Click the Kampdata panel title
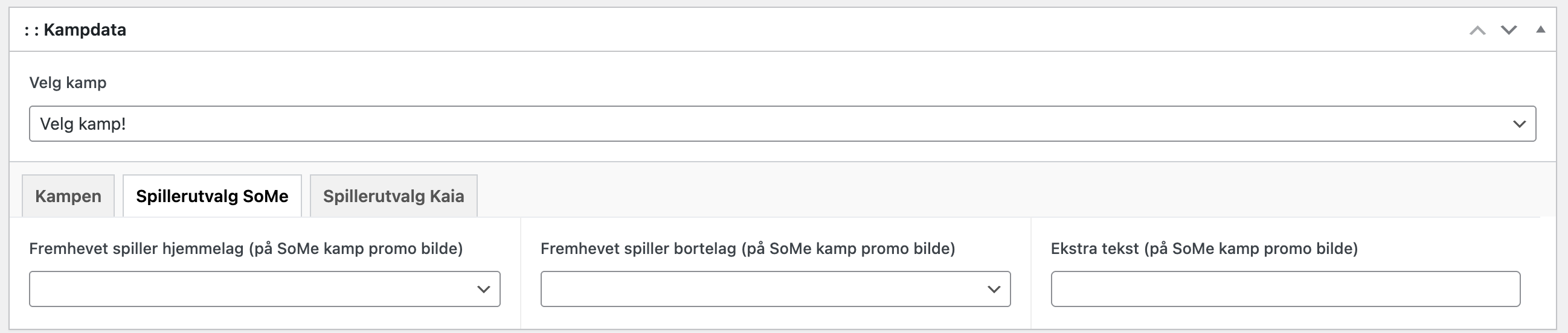This screenshot has width=1568, height=333. [x=85, y=30]
